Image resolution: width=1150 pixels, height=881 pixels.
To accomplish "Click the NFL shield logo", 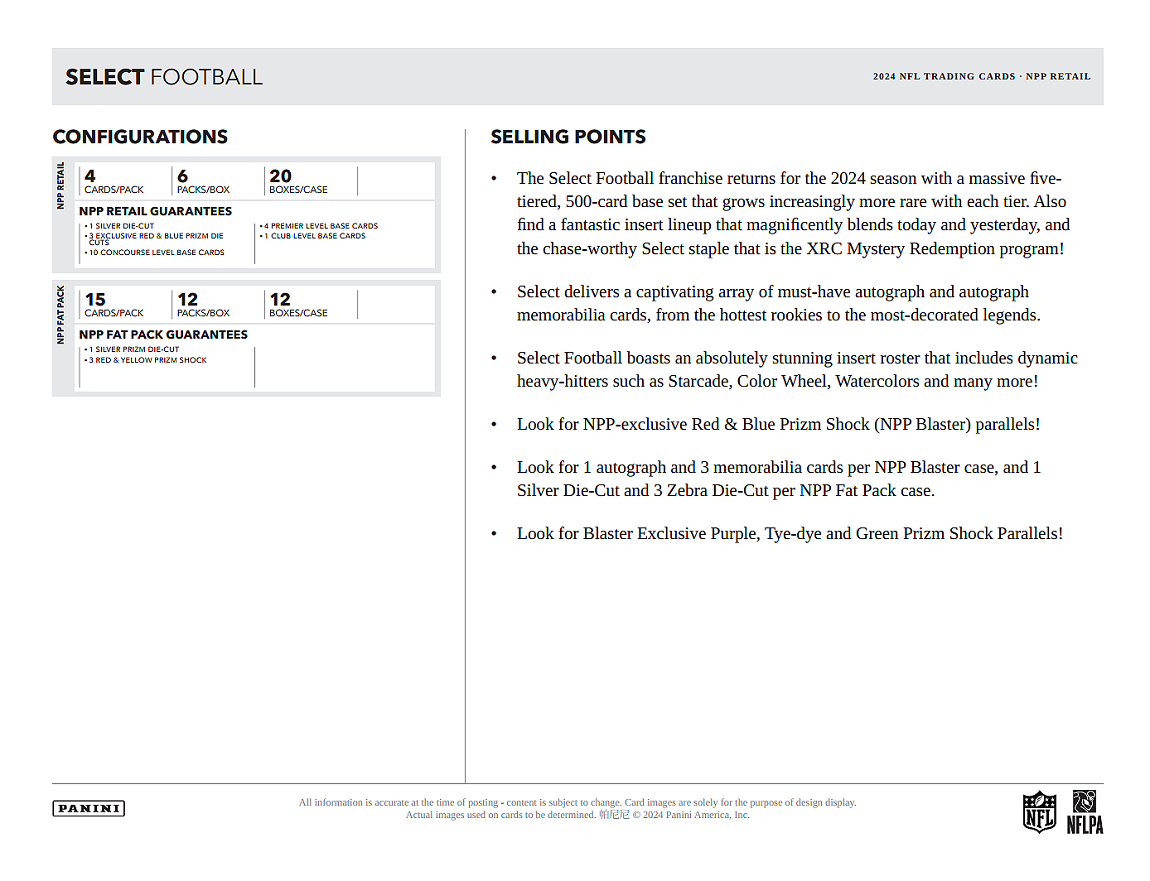I will 1039,811.
